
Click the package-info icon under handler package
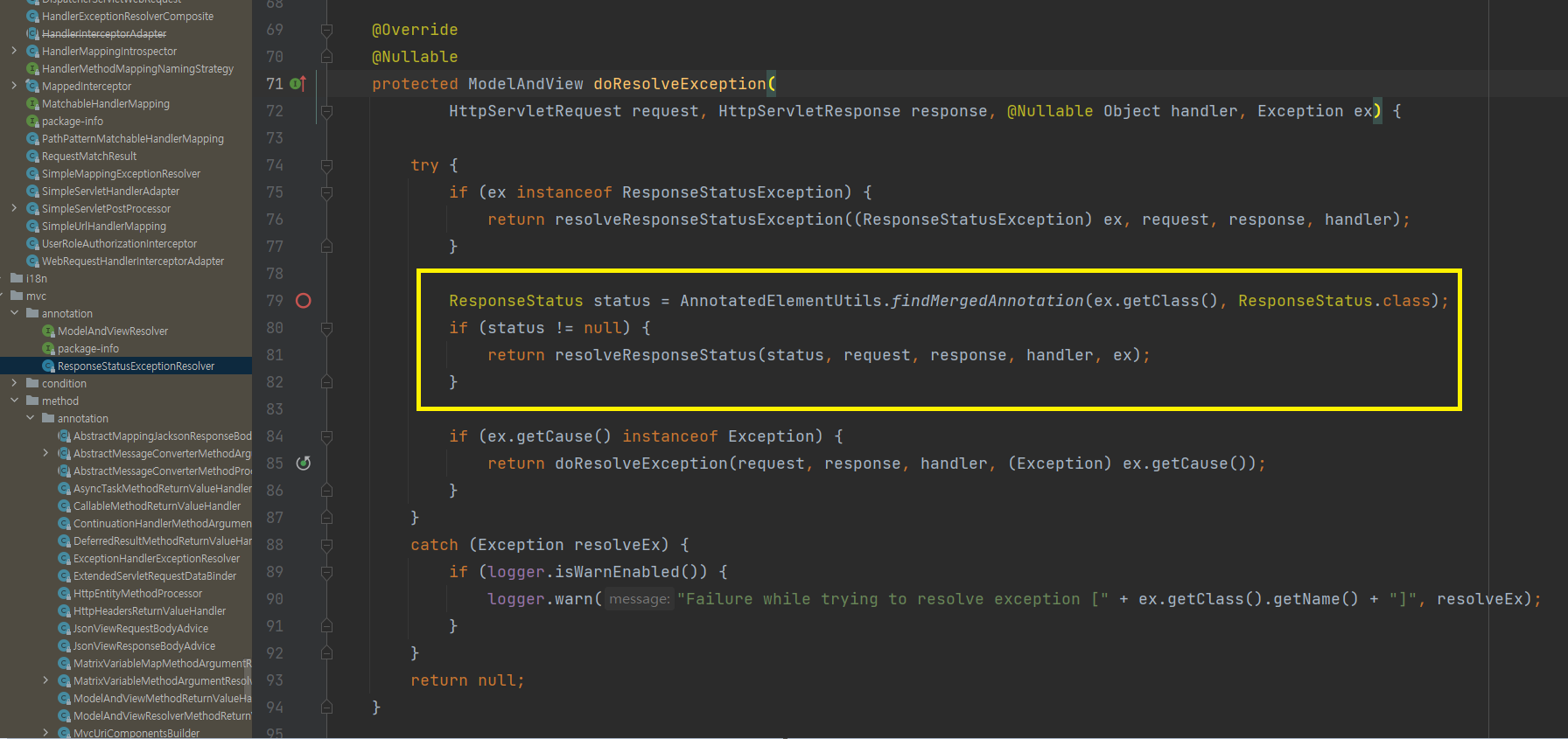coord(33,121)
